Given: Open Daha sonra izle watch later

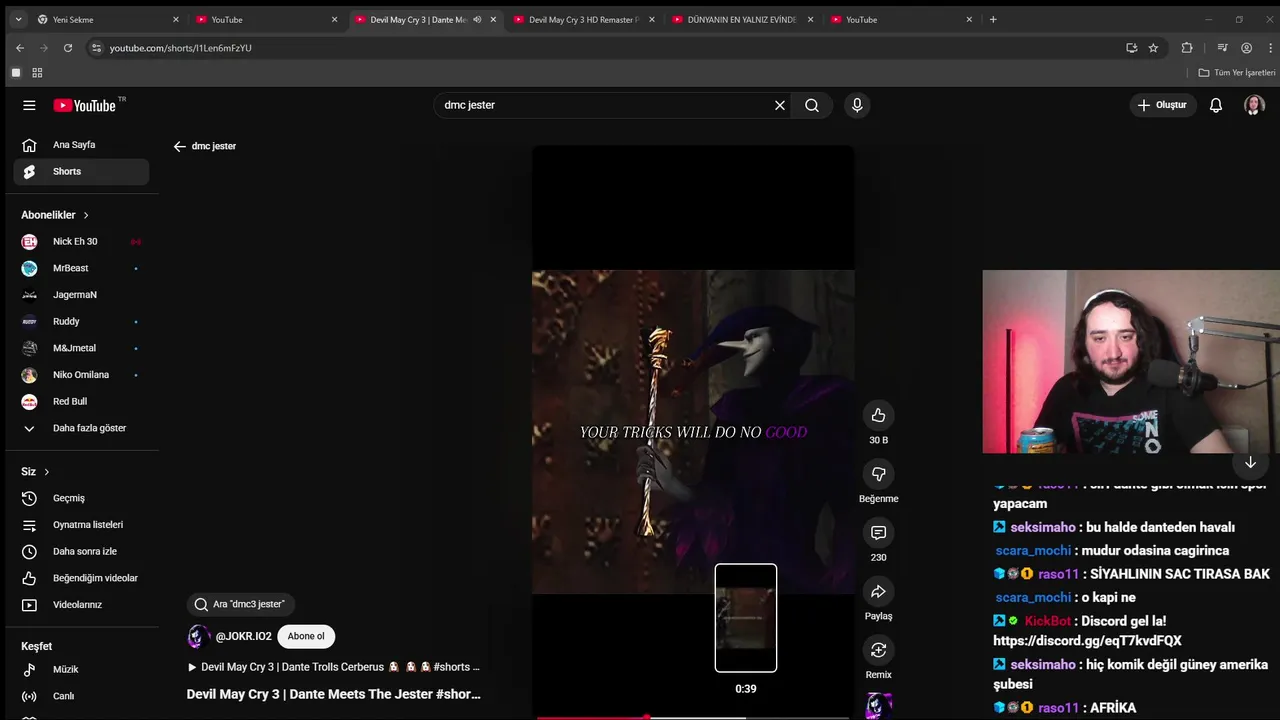Looking at the screenshot, I should [x=81, y=551].
